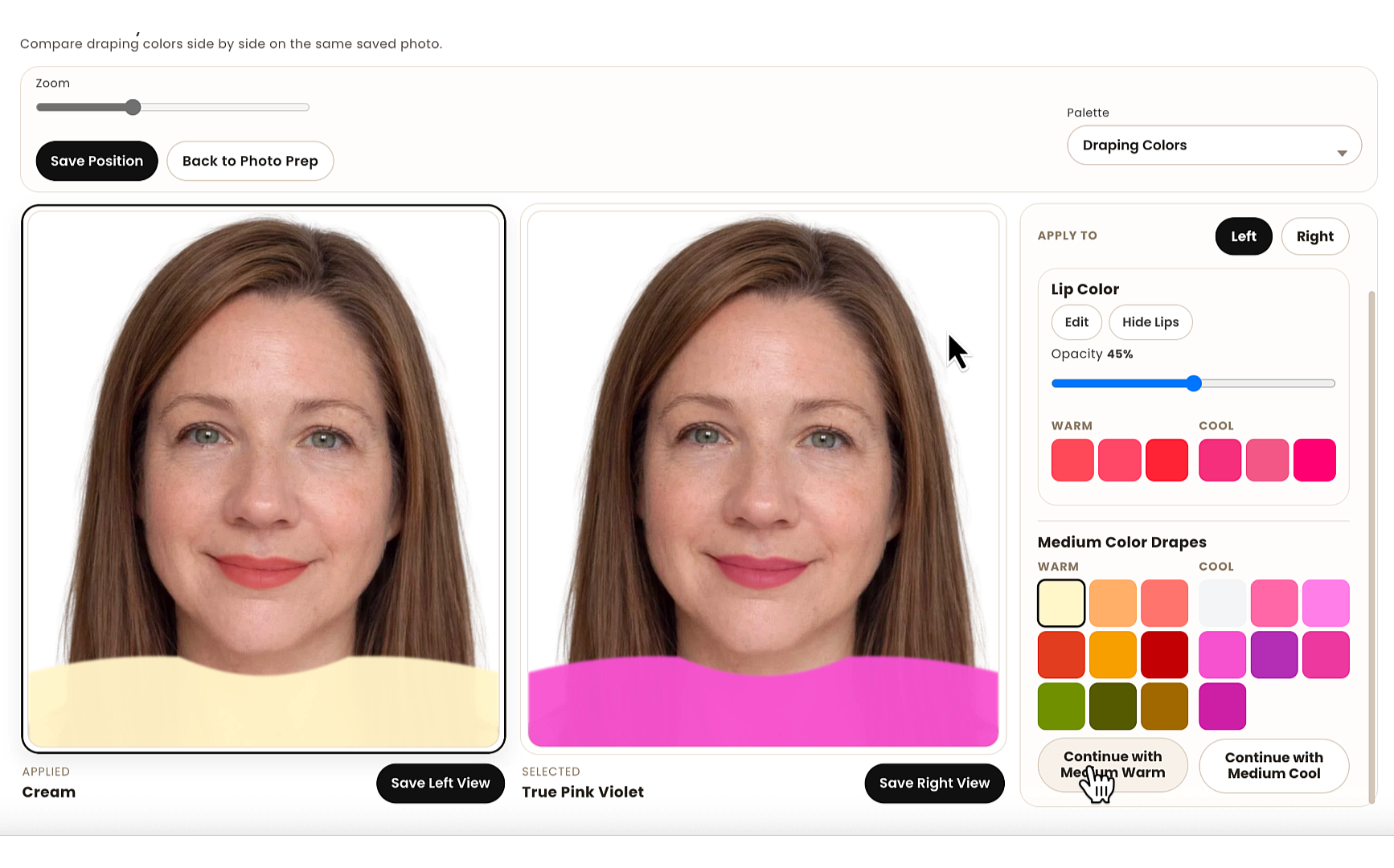1394x868 pixels.
Task: Choose the purple cool drape swatch
Action: tap(1273, 653)
